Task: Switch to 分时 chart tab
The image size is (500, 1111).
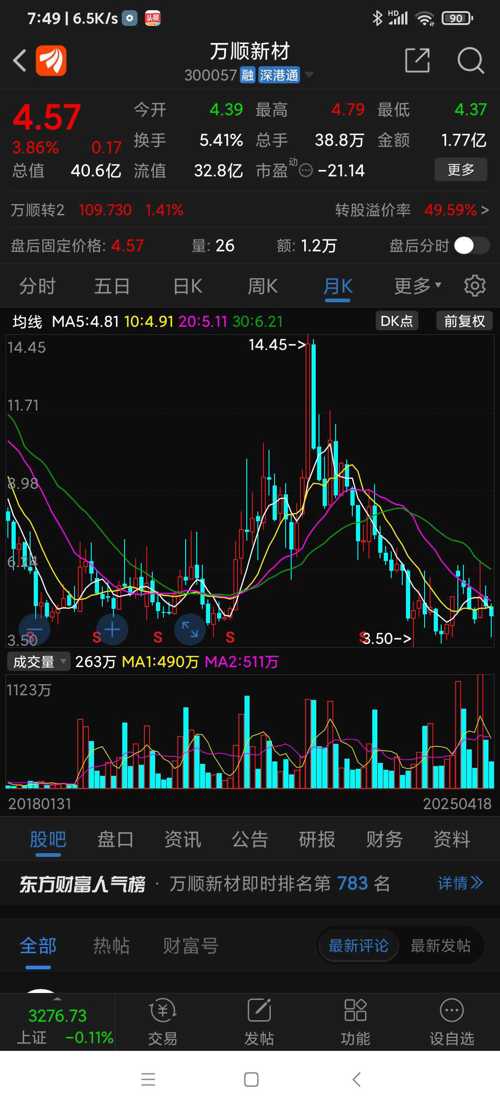Action: (37, 286)
